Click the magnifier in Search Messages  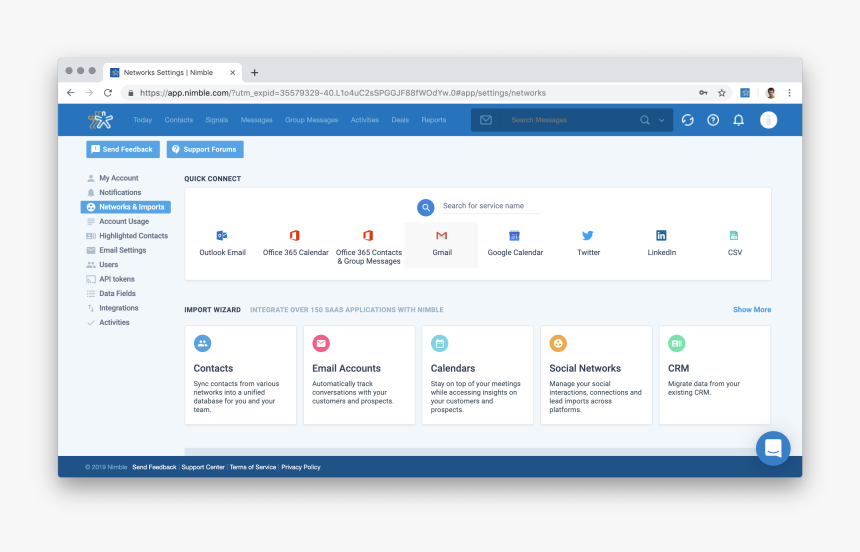[644, 120]
